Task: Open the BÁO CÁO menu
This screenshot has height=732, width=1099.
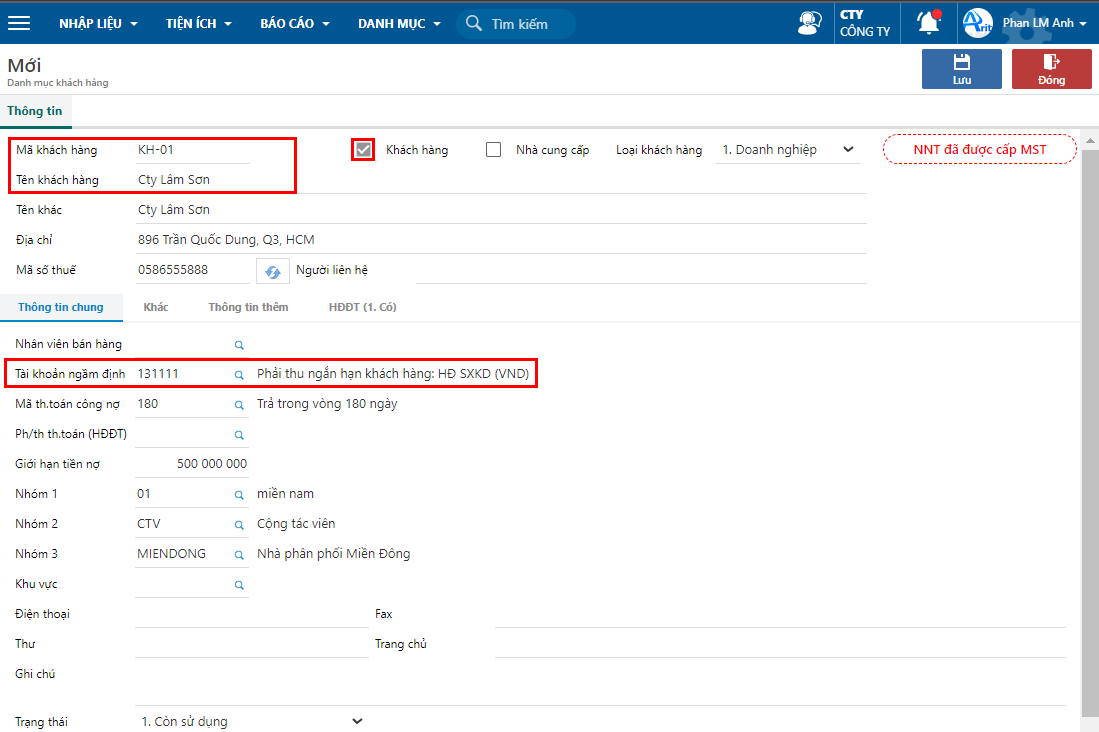Action: (294, 23)
